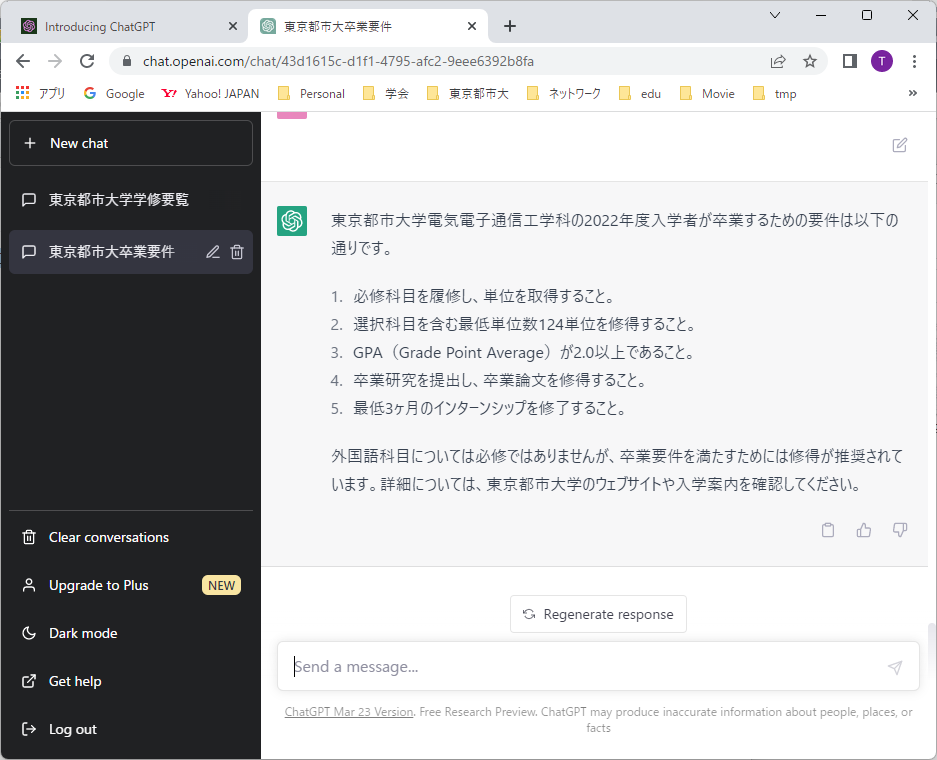Click Clear conversations
Image resolution: width=937 pixels, height=760 pixels.
click(131, 537)
